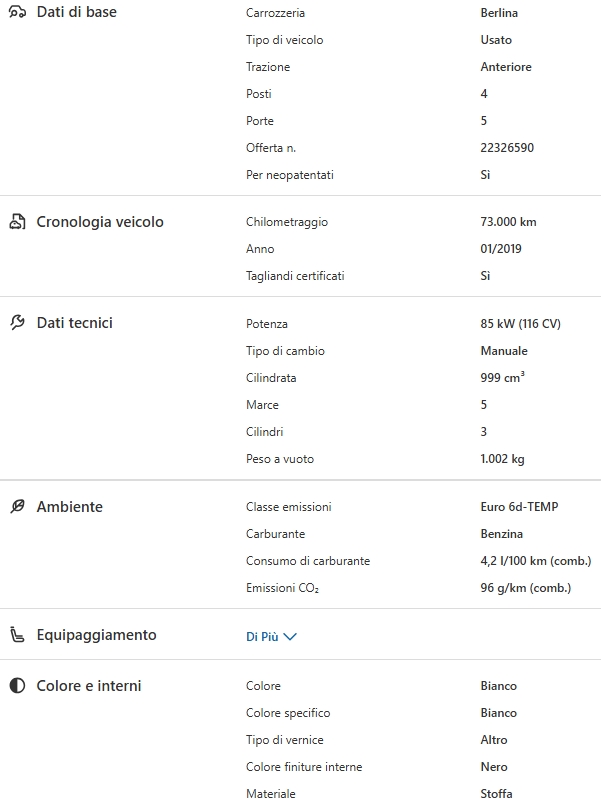Click the wrench icon beside Dati tecnici
The width and height of the screenshot is (601, 805).
click(17, 323)
